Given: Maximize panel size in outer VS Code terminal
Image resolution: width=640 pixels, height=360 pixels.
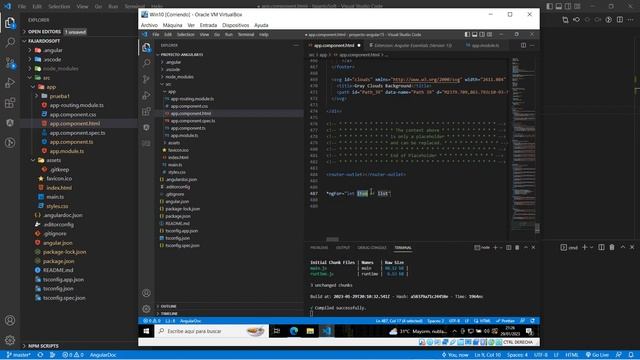Looking at the screenshot, I should (623, 247).
